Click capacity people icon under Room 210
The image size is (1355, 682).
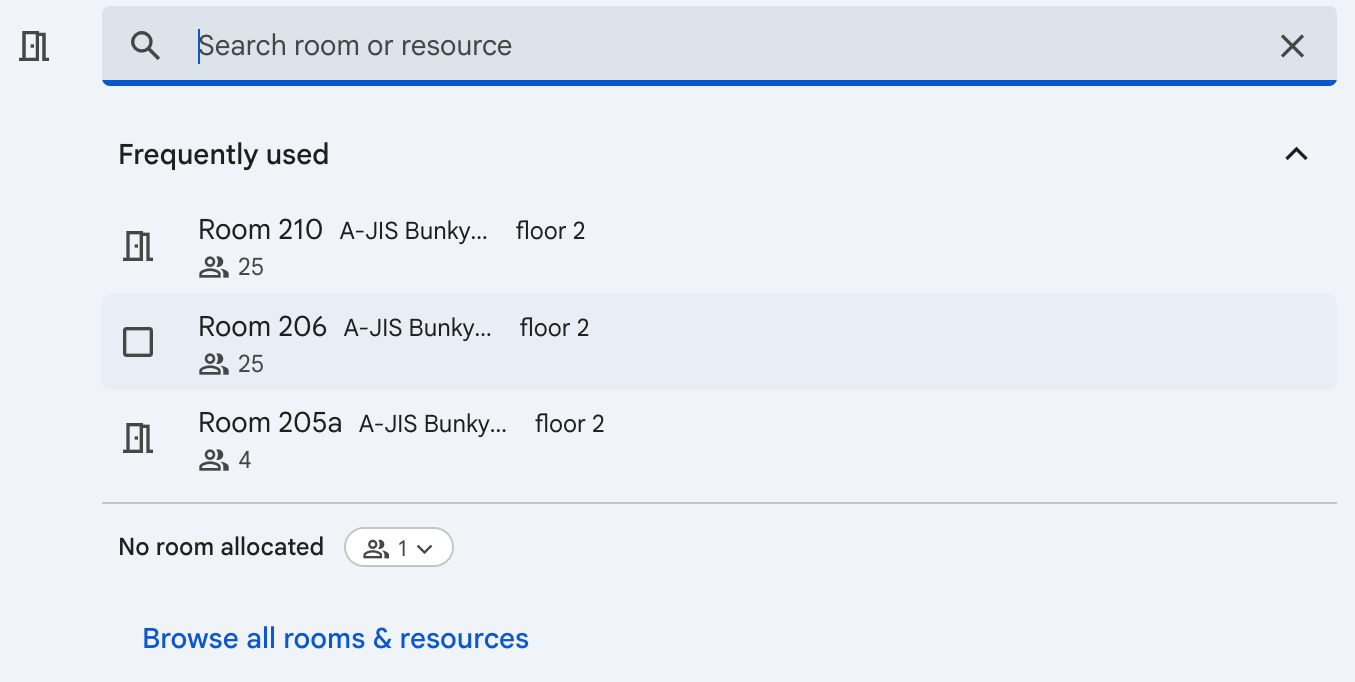[214, 267]
